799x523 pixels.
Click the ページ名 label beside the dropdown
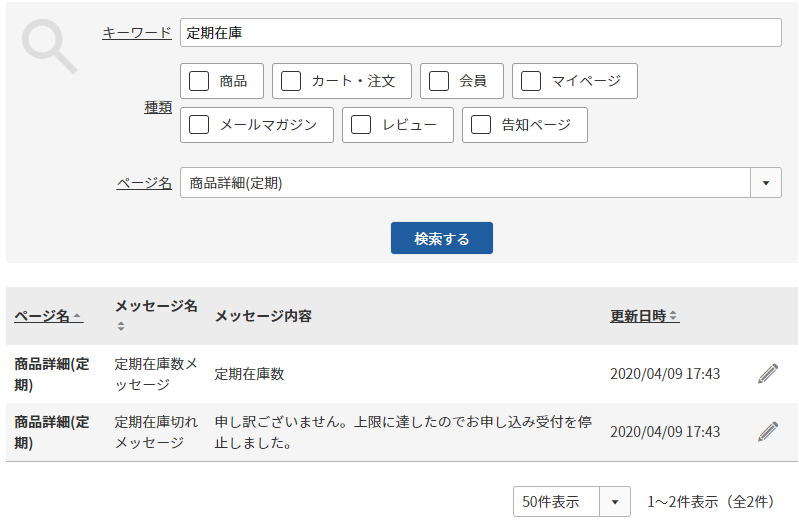pyautogui.click(x=144, y=182)
